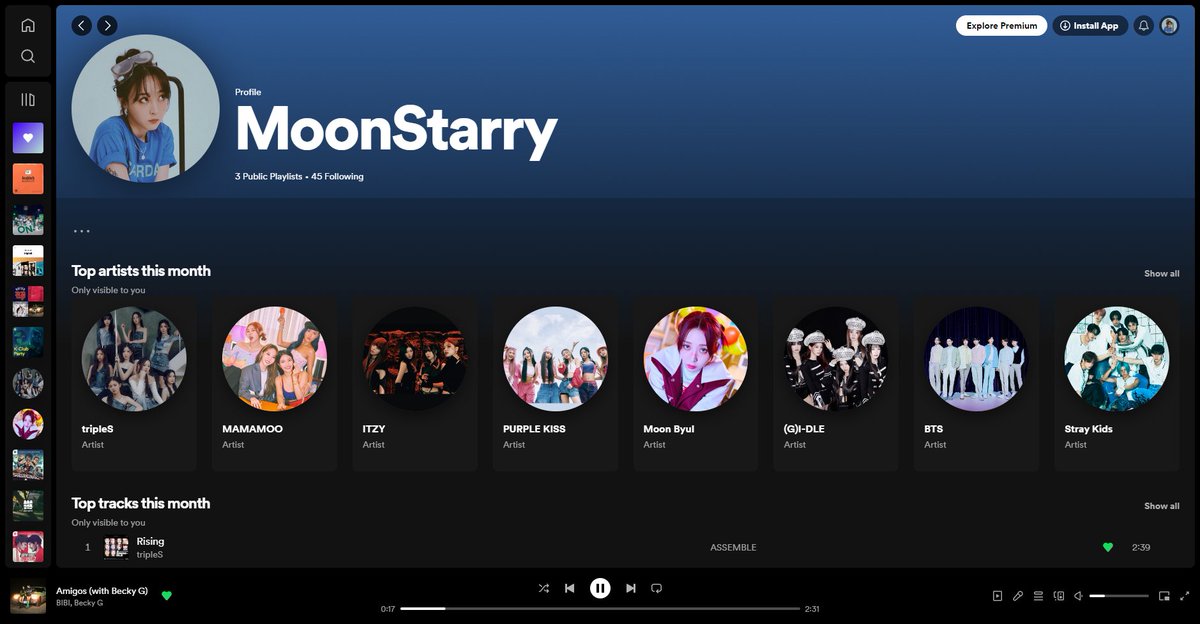Click BIBI artist in now playing bar
This screenshot has width=1200, height=624.
pyautogui.click(x=64, y=603)
